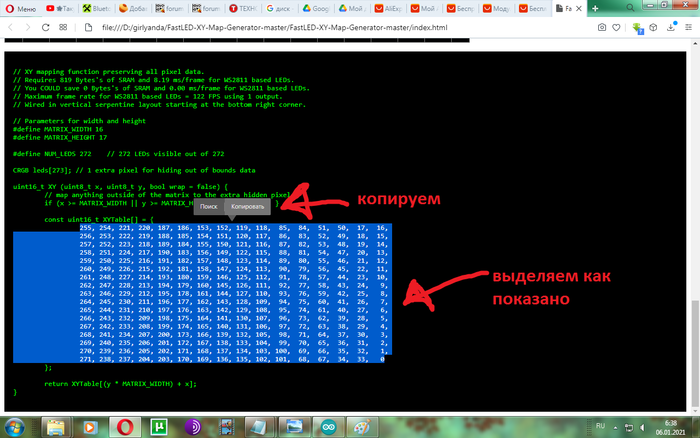Switch to the AliExp tab
Image resolution: width=700 pixels, height=438 pixels.
coord(389,8)
